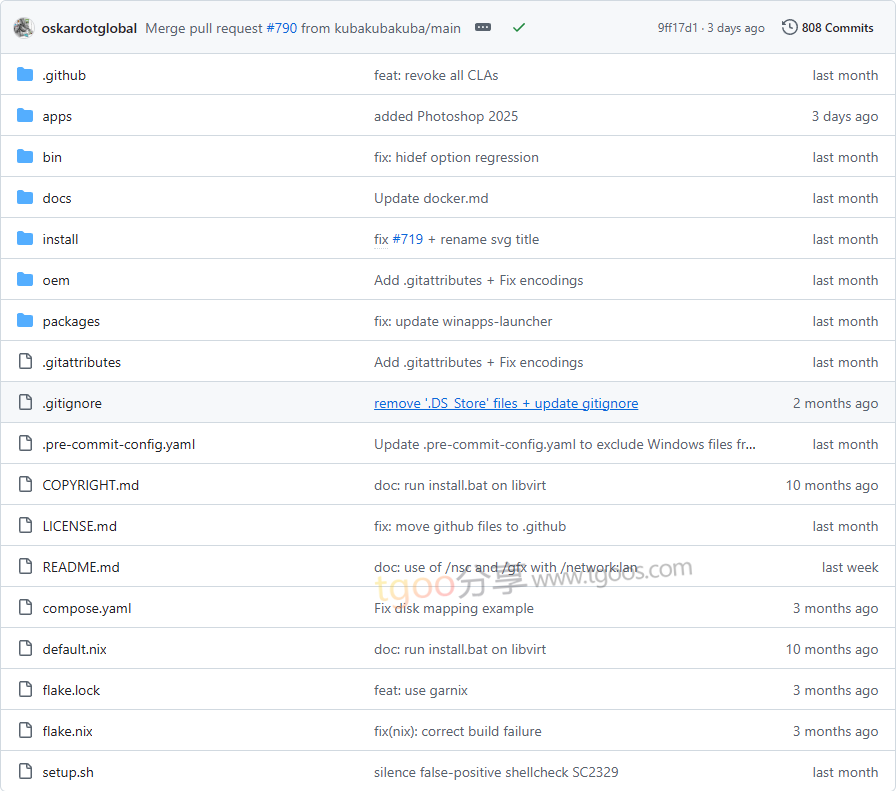The image size is (896, 792).
Task: Open the install folder
Action: (60, 239)
